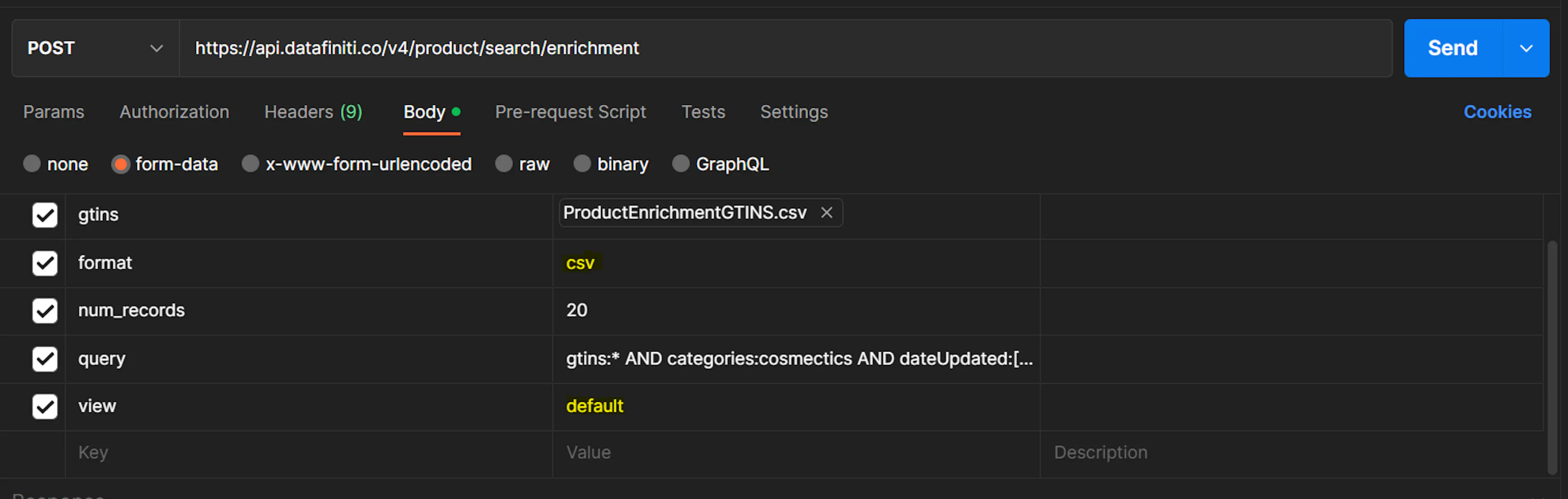The image size is (1568, 499).
Task: Remove the ProductEnrichmentGTINS.csv file attachment
Action: pyautogui.click(x=826, y=212)
